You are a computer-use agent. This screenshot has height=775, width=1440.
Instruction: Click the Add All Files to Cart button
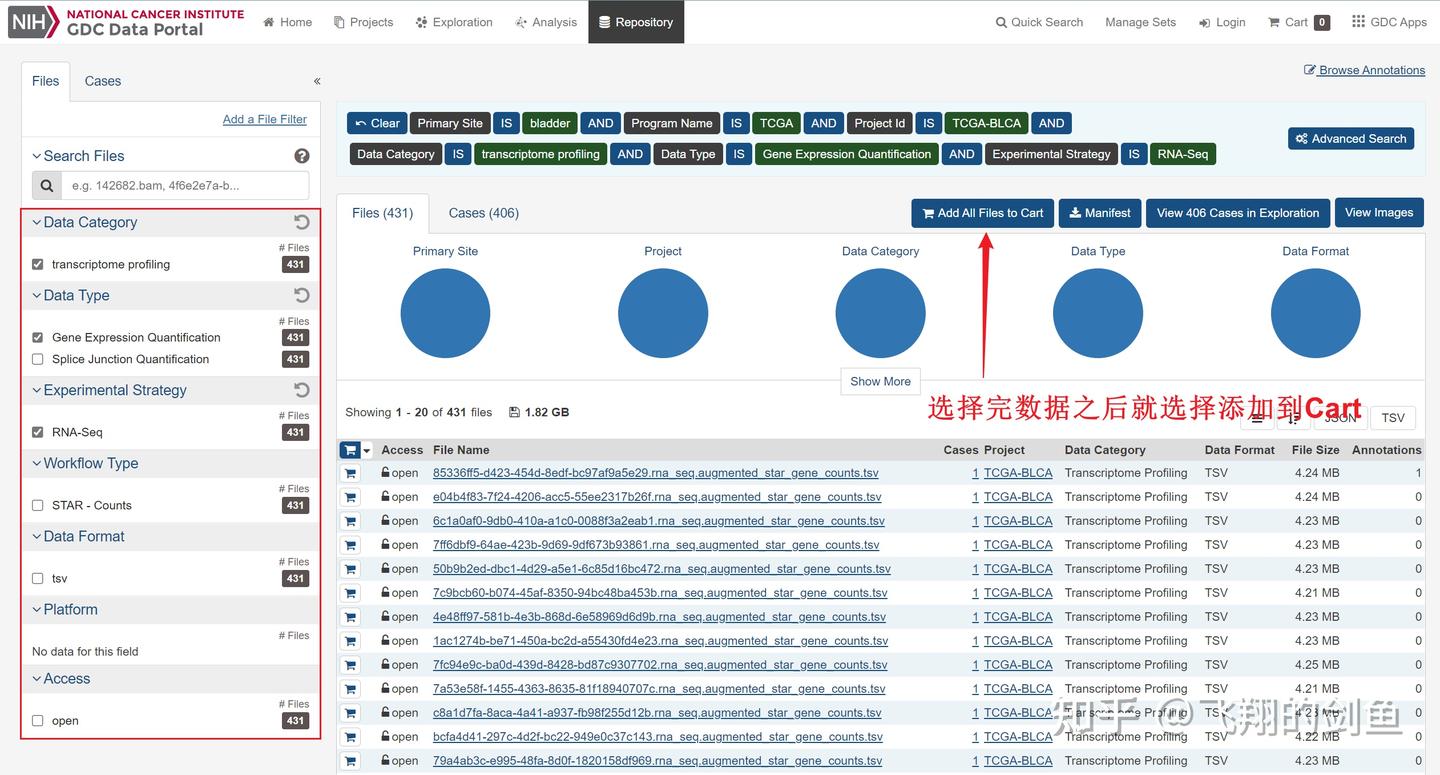tap(982, 213)
